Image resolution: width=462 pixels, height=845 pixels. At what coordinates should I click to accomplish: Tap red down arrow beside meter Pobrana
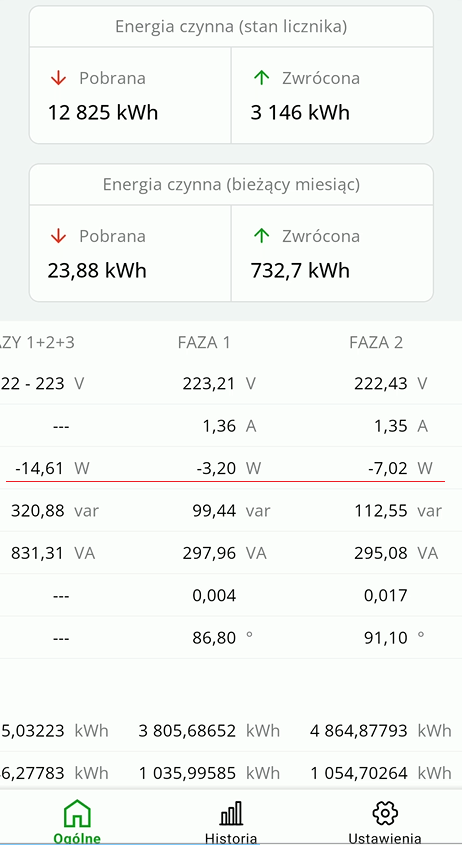coord(58,78)
